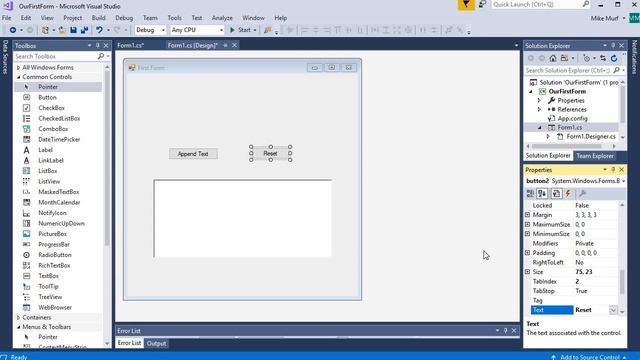Select the DateTimePicker control
Screen dimensions: 640x360
(59, 140)
